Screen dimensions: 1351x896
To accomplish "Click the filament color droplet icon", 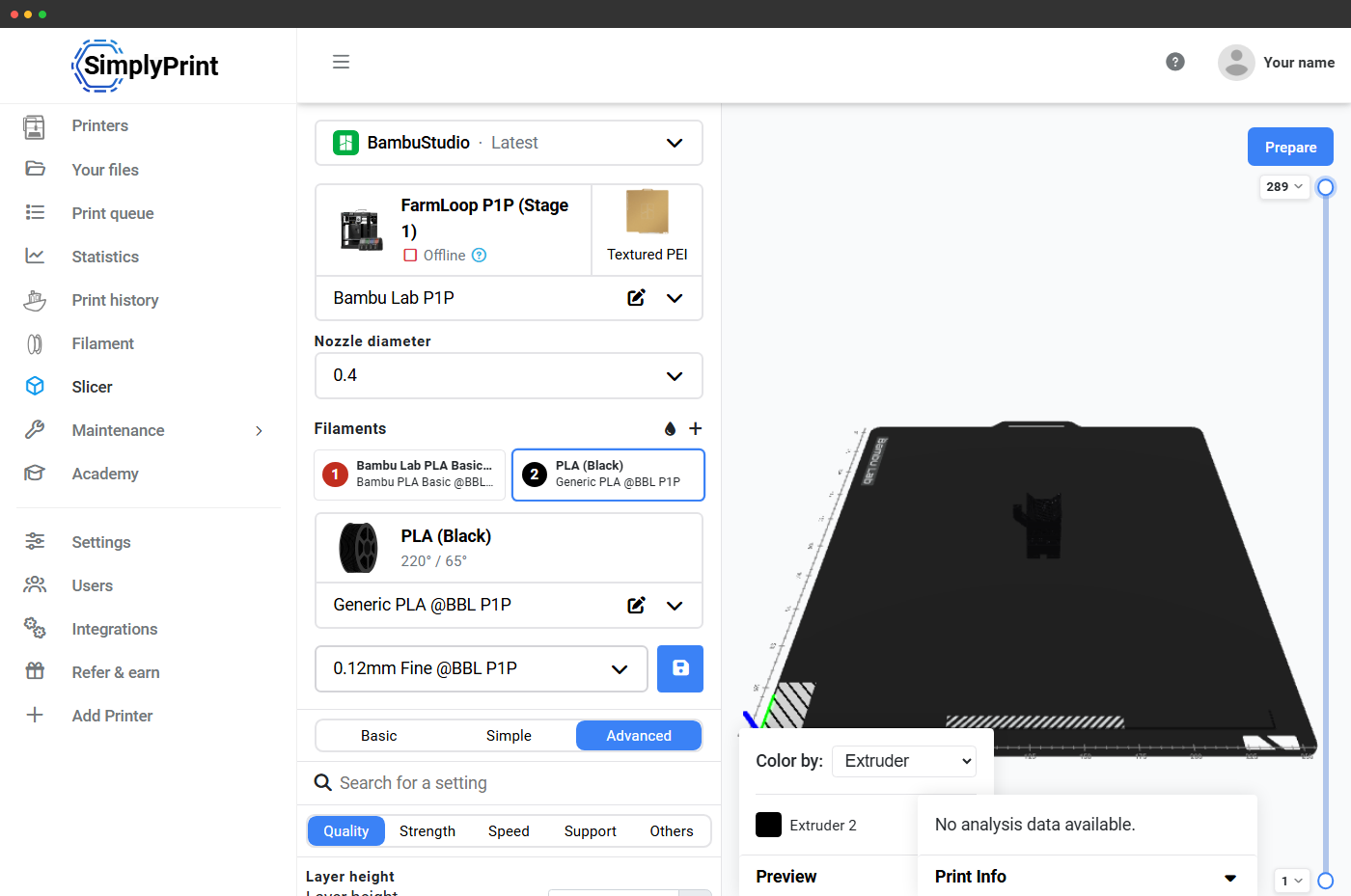I will [670, 428].
